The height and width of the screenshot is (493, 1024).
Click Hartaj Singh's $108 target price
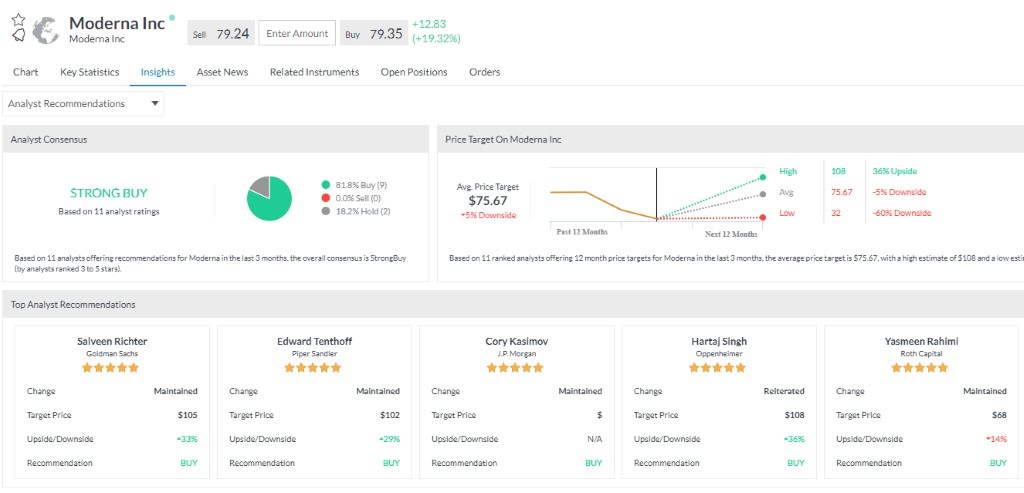(x=794, y=415)
